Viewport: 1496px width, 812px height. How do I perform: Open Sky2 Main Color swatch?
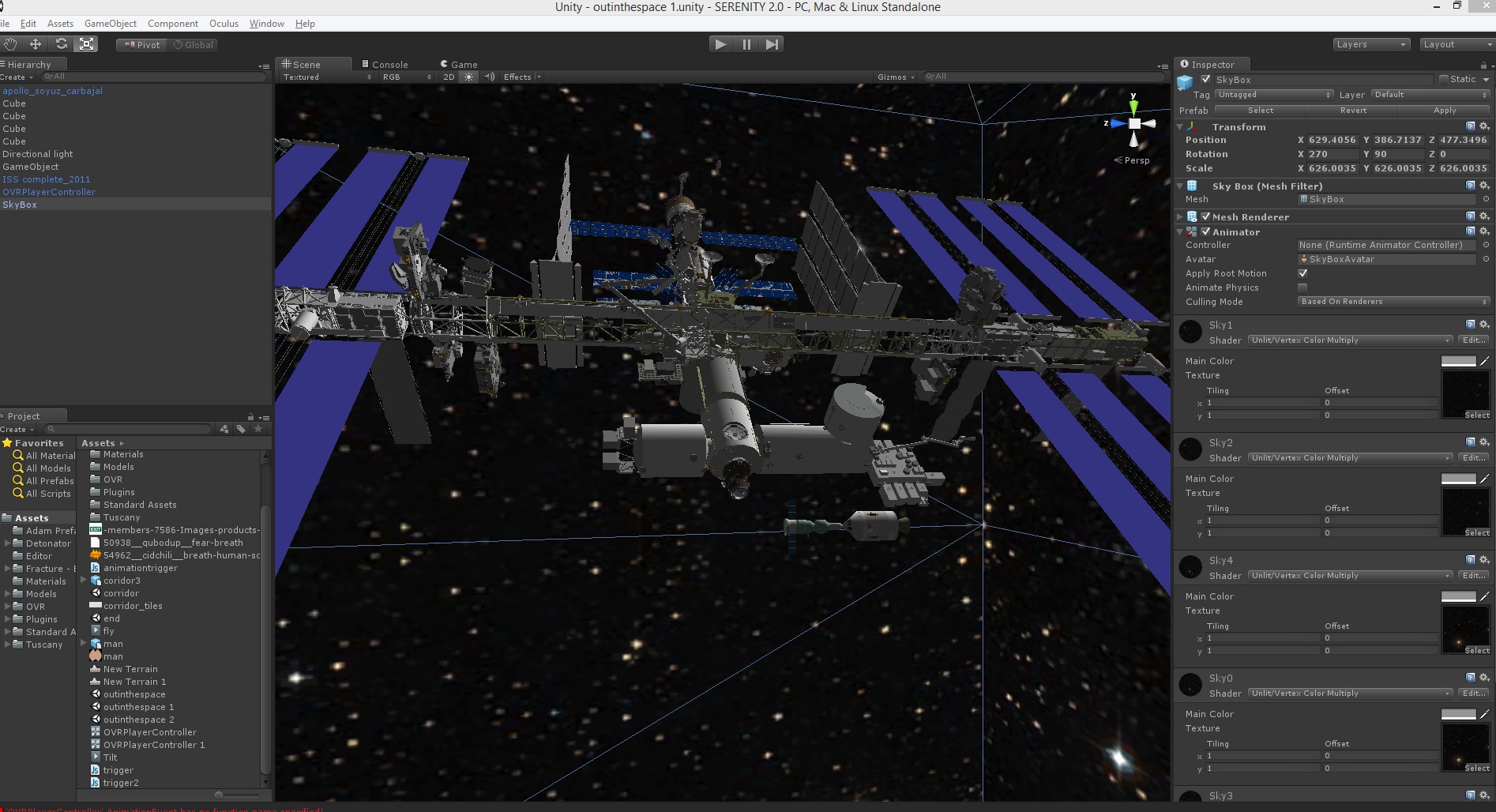pyautogui.click(x=1459, y=479)
